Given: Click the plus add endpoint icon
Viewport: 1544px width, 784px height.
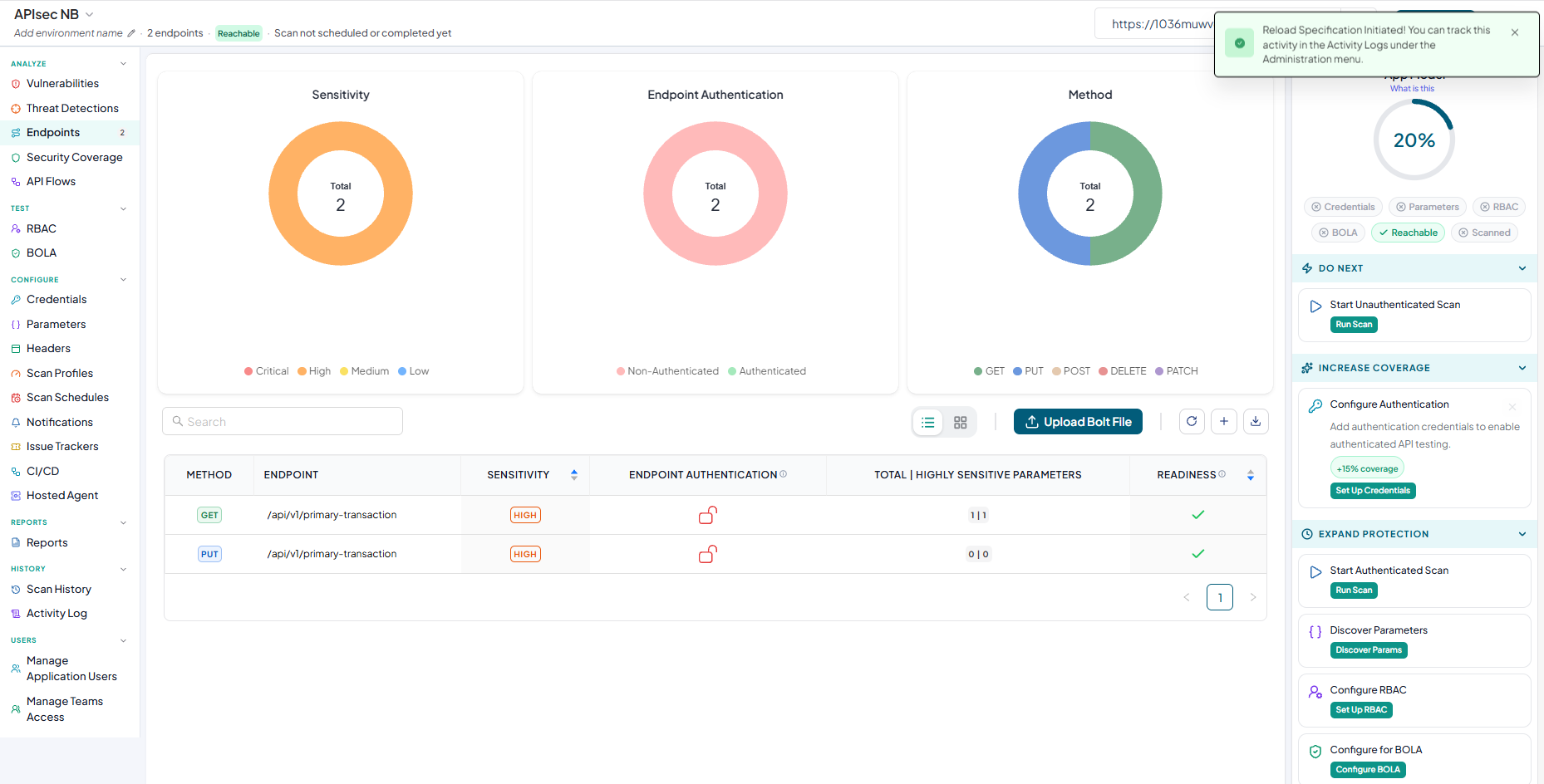Looking at the screenshot, I should point(1224,422).
